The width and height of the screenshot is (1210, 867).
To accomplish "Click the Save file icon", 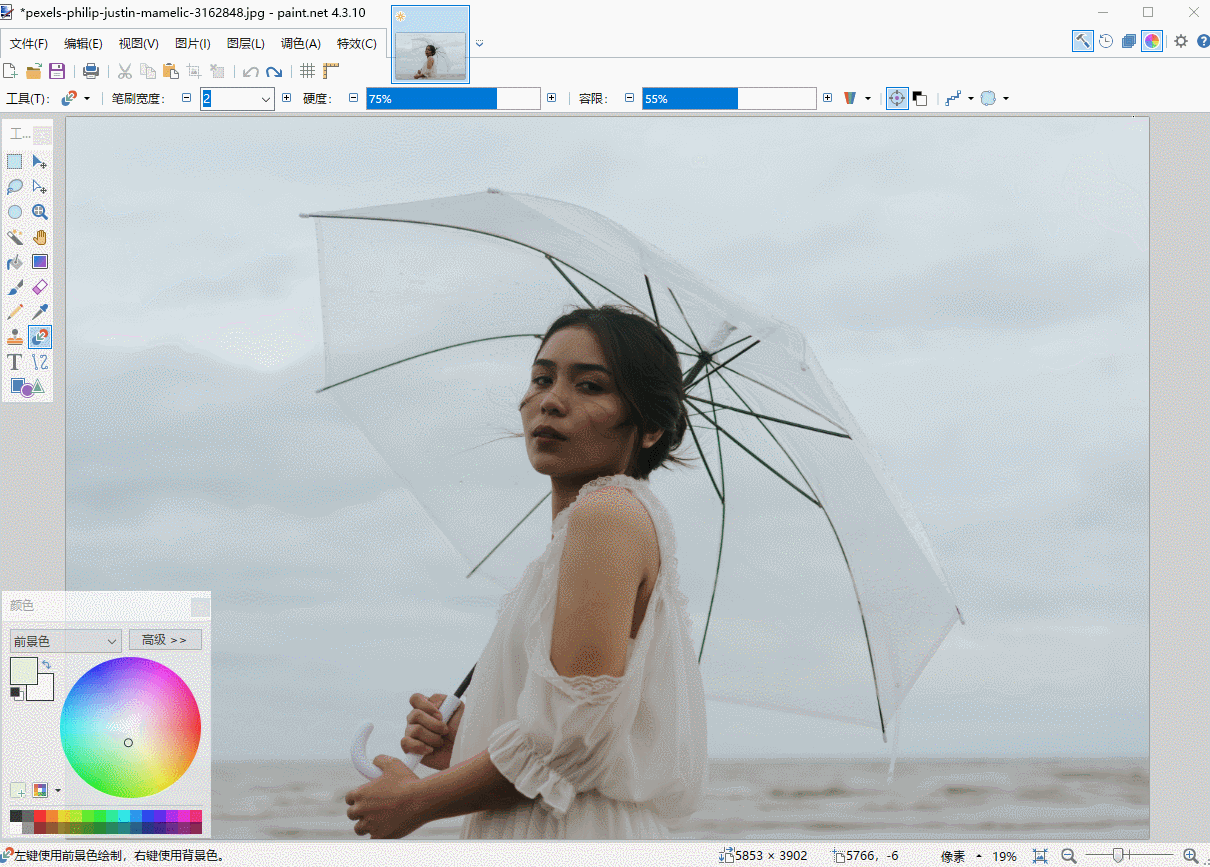I will 57,71.
